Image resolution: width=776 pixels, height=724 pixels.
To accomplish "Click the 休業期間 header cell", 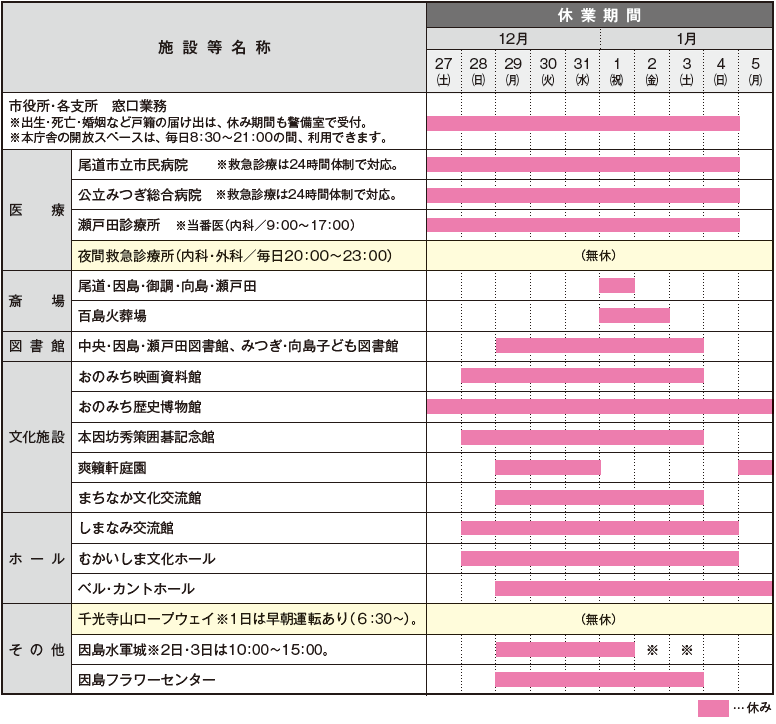I will coord(600,16).
